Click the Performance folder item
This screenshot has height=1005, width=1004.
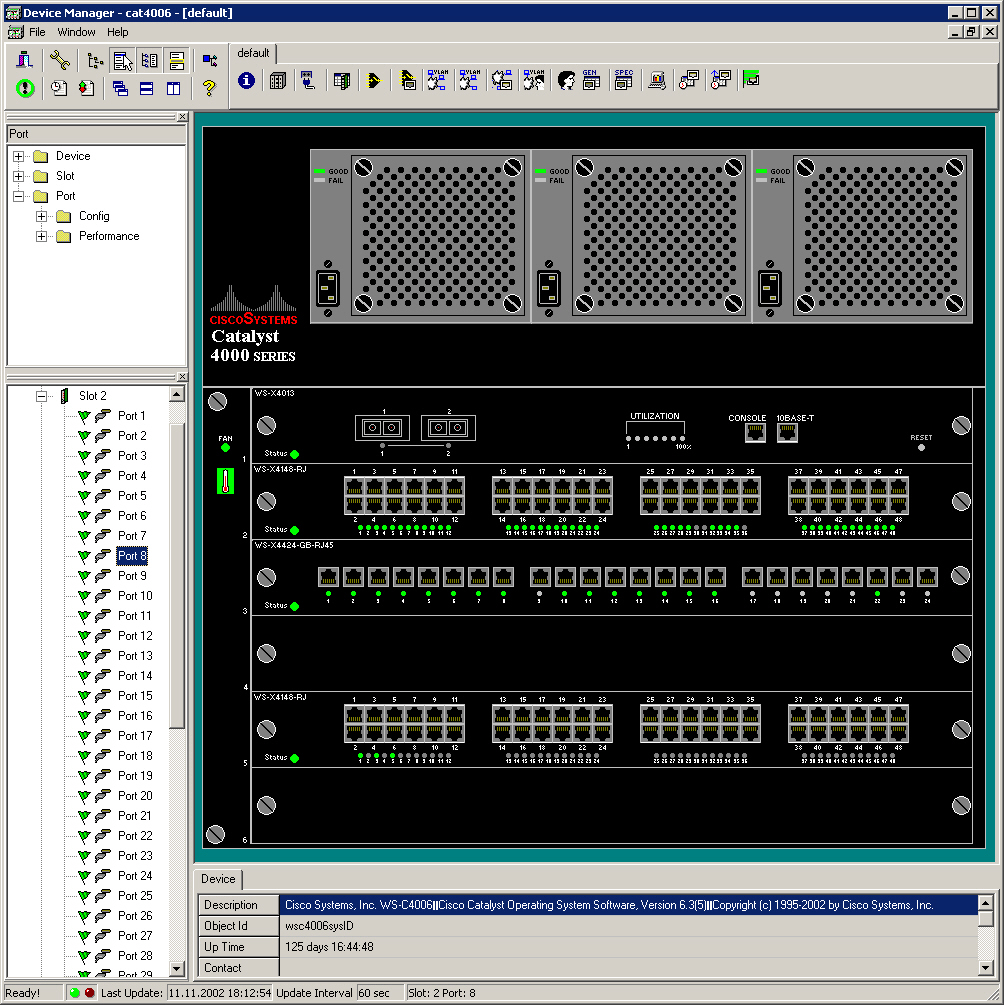click(109, 236)
